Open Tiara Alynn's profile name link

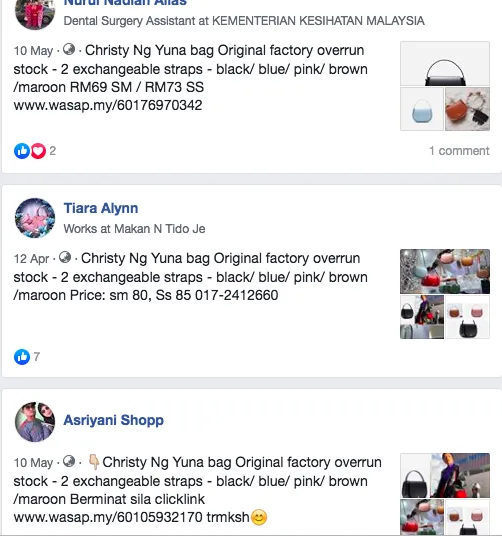[x=101, y=208]
